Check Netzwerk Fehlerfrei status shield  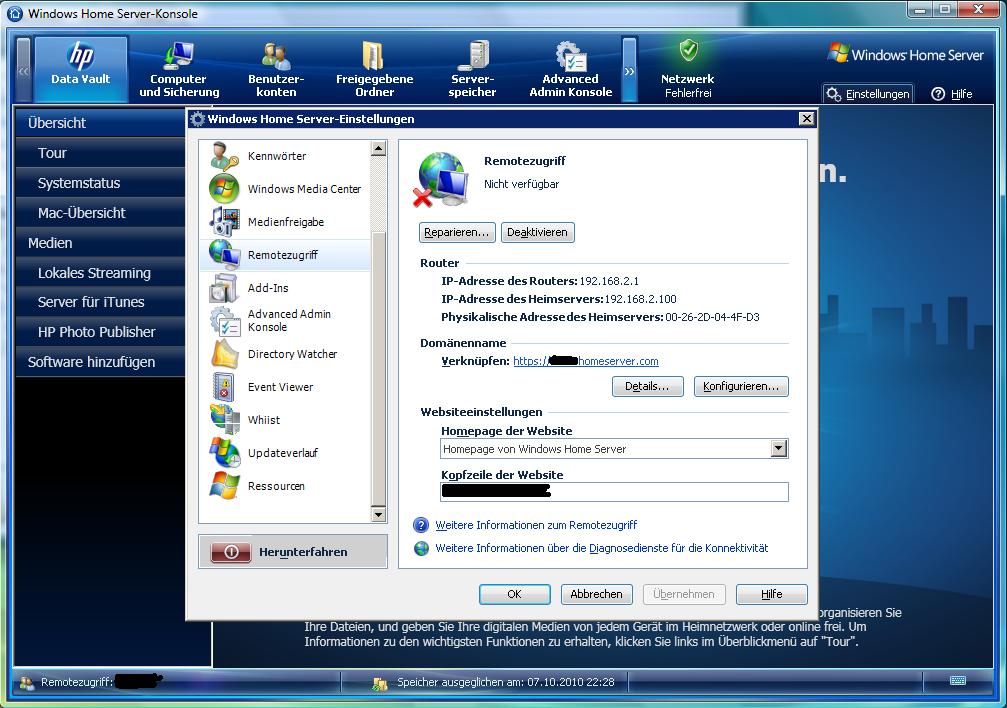(x=688, y=49)
